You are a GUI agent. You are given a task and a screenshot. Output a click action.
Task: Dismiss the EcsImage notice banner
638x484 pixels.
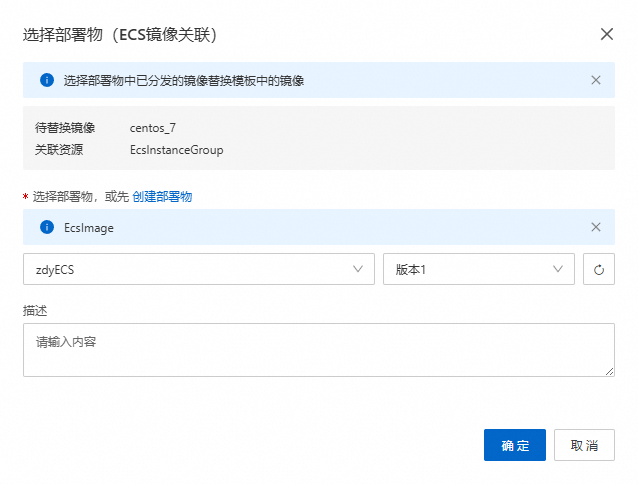click(596, 227)
